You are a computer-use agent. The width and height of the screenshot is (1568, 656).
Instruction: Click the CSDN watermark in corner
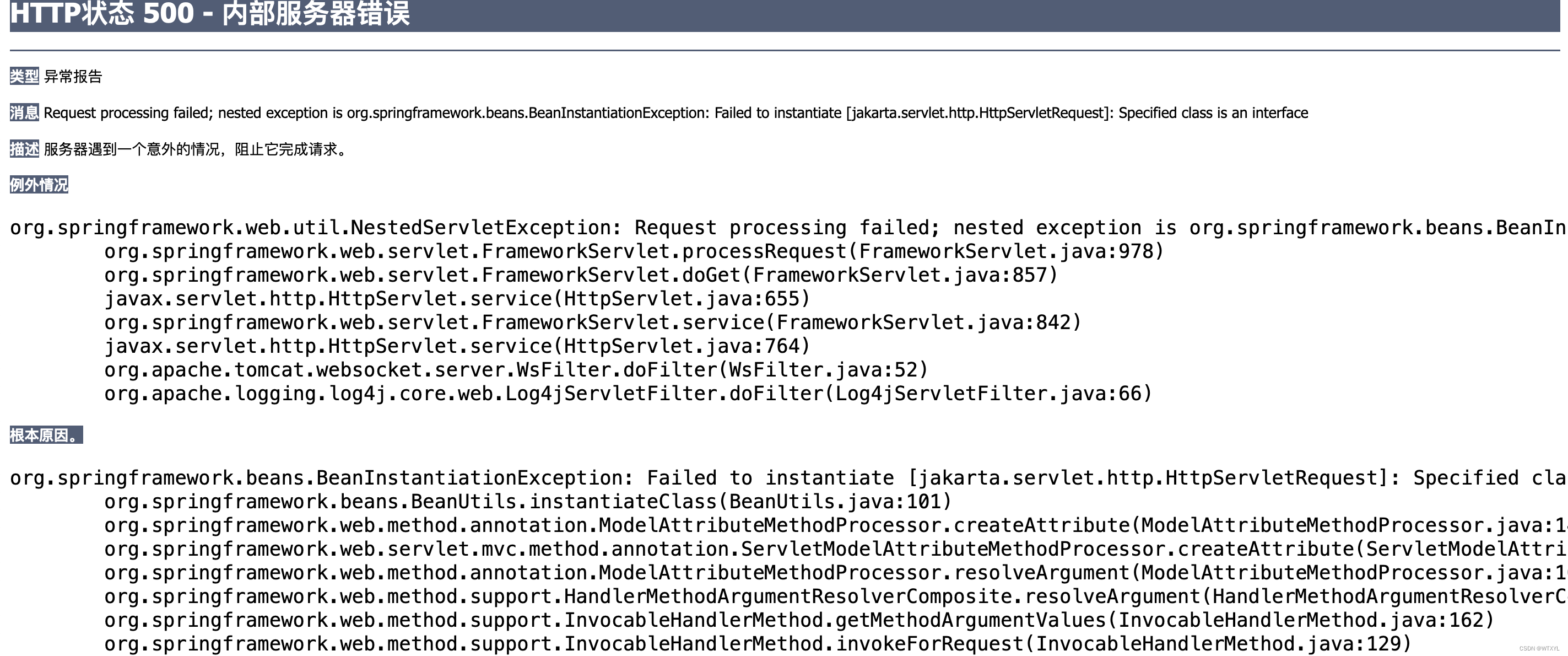click(1539, 649)
